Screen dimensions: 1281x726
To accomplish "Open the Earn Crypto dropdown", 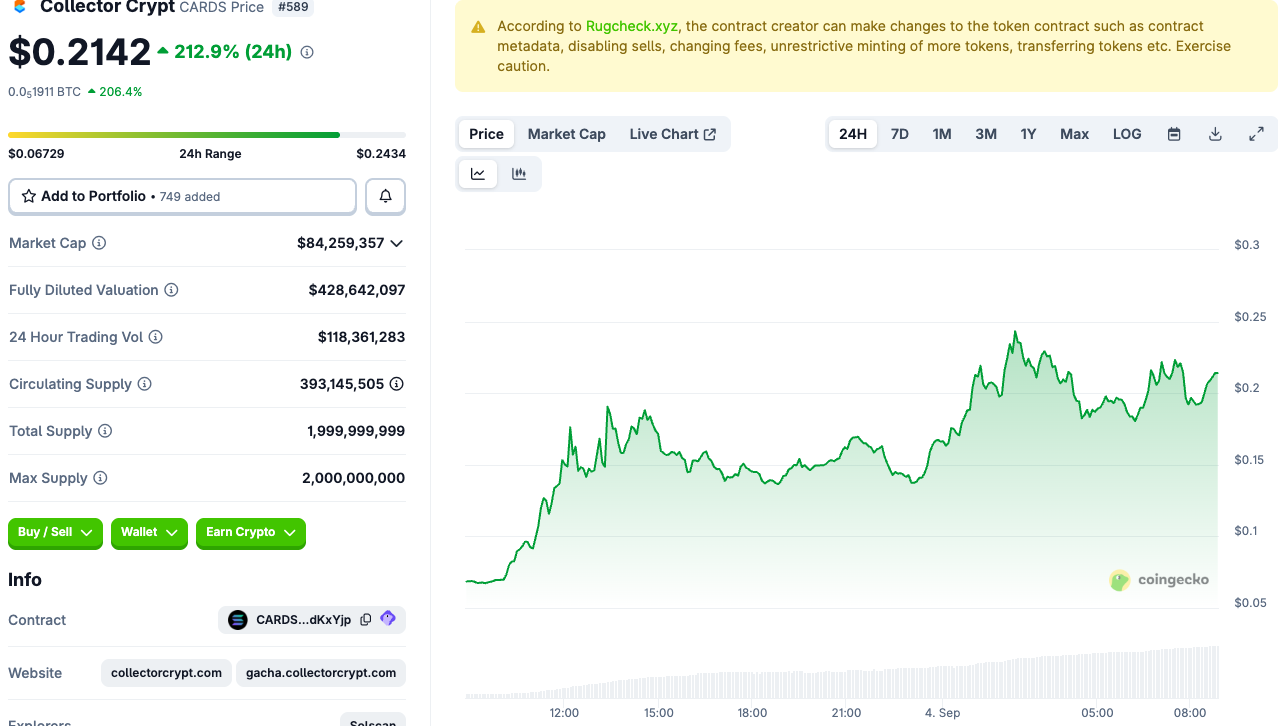I will point(250,533).
